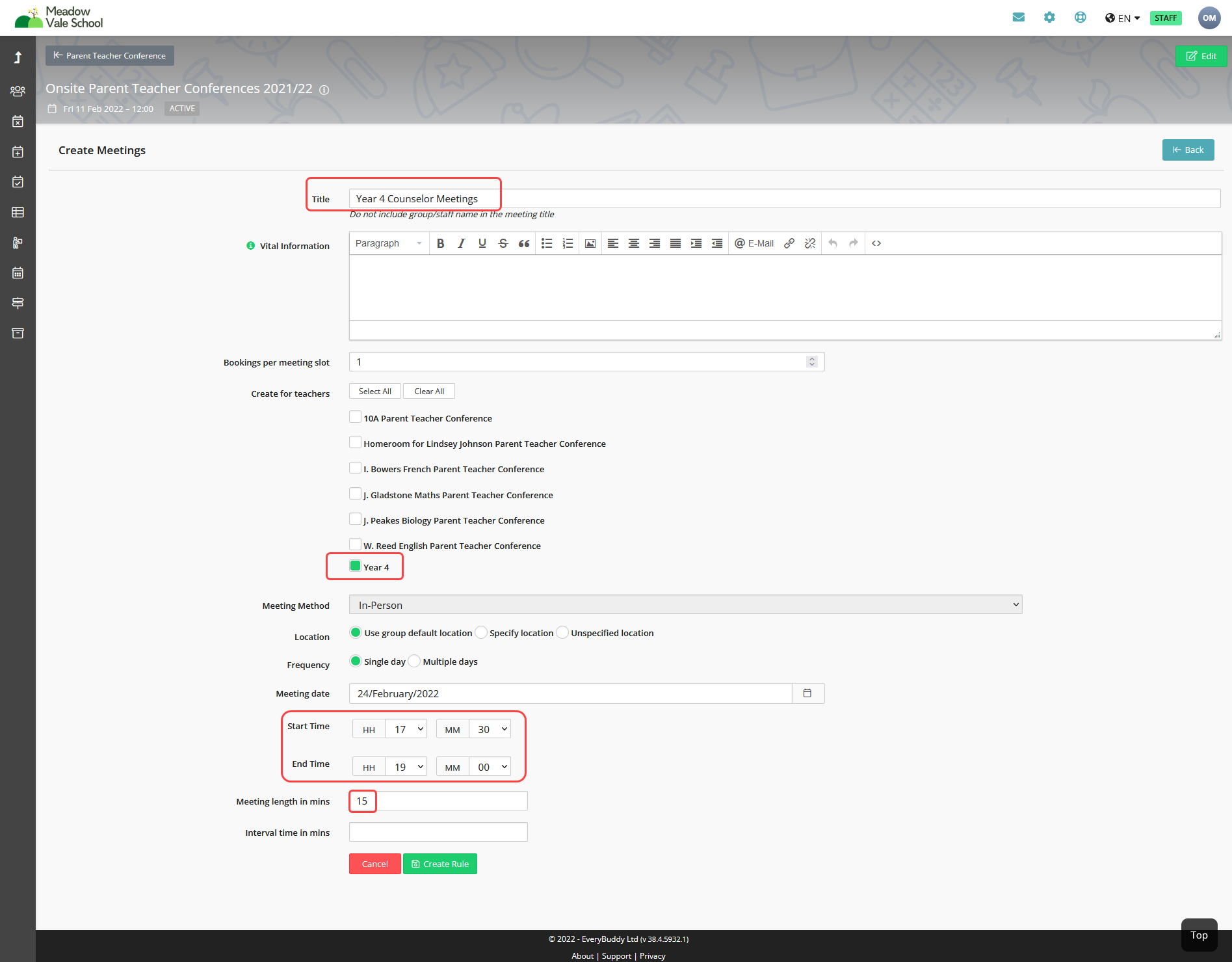Open the mail envelope icon in header

point(1019,18)
